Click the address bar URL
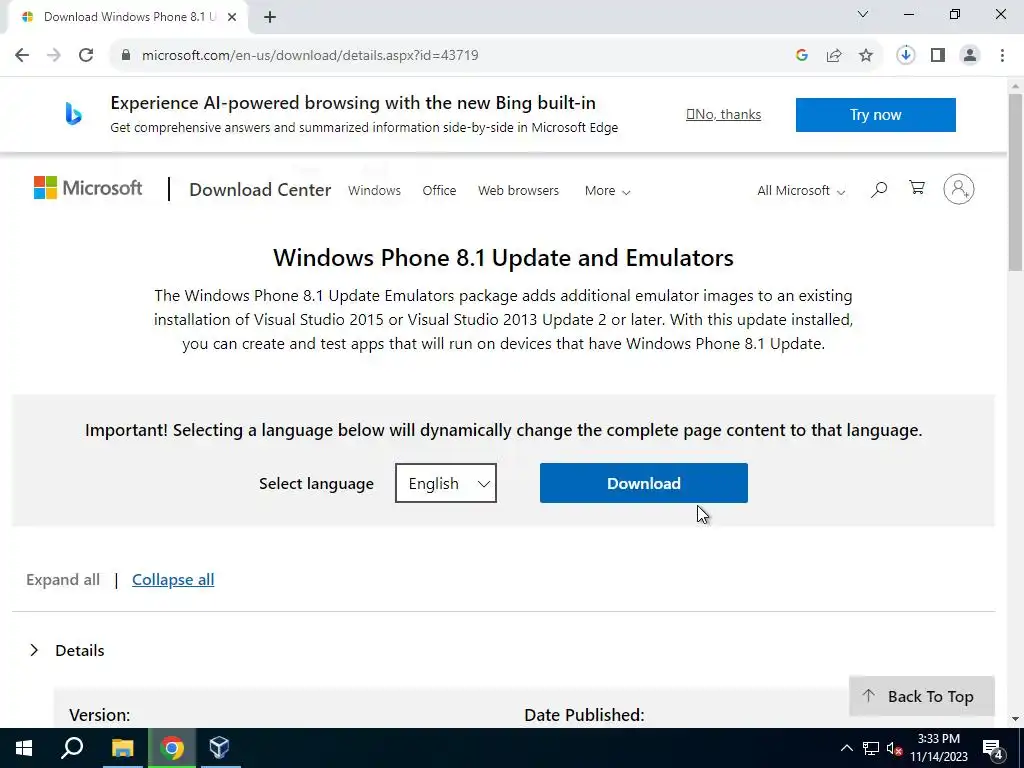This screenshot has height=768, width=1024. tap(310, 56)
